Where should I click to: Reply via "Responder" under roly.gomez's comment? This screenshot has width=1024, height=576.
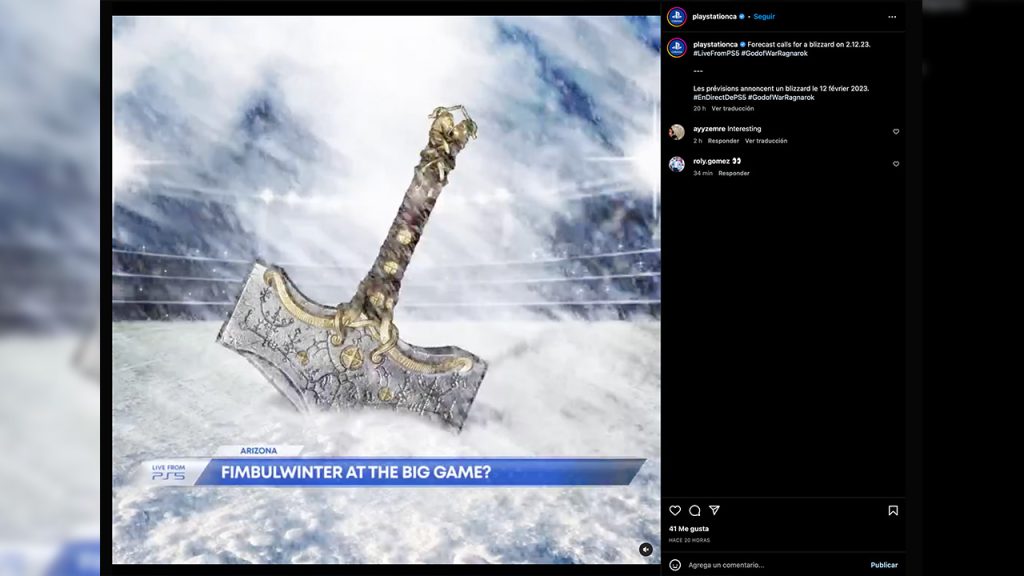pos(733,173)
